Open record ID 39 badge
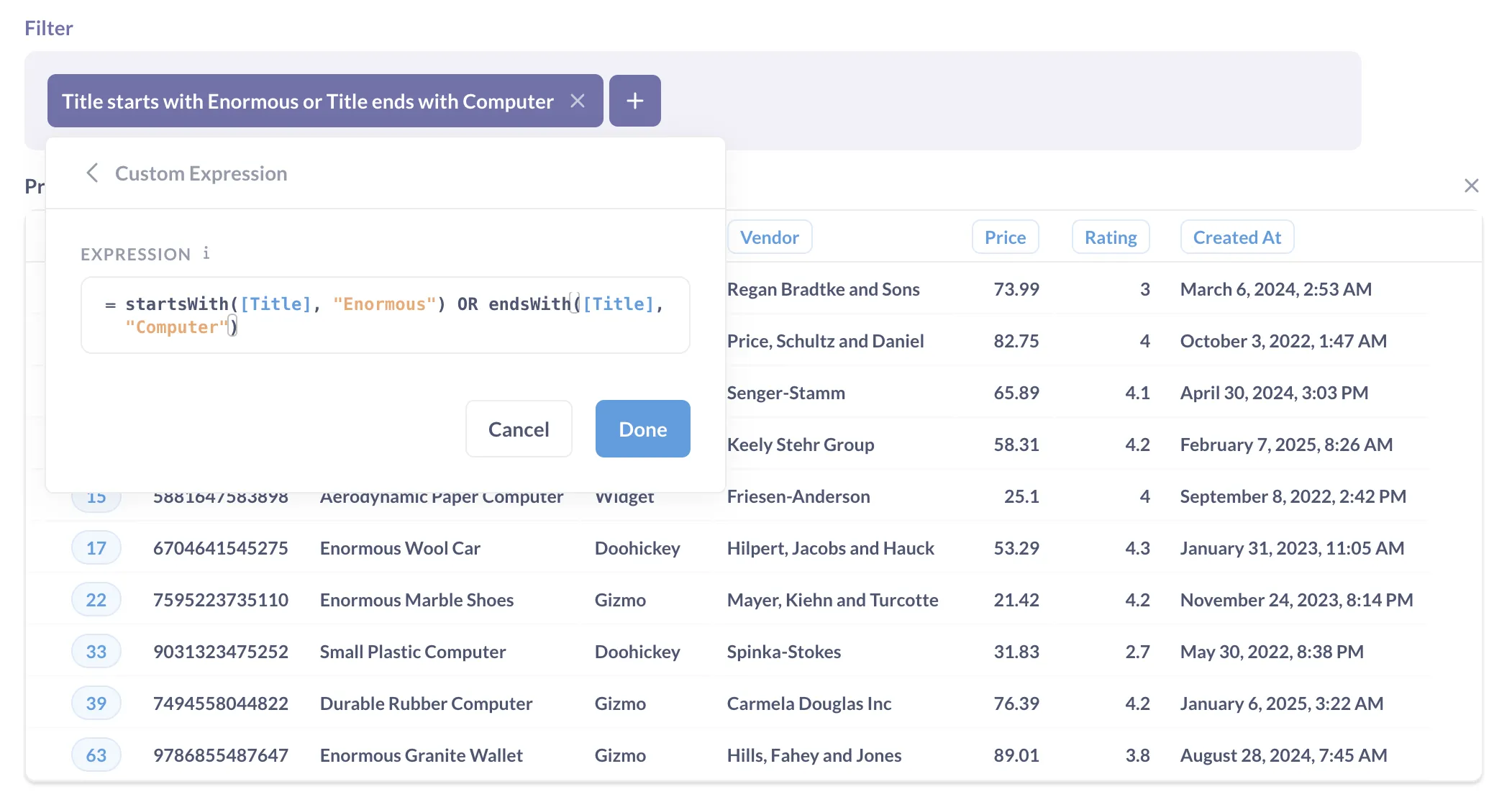Image resolution: width=1512 pixels, height=797 pixels. [x=96, y=703]
